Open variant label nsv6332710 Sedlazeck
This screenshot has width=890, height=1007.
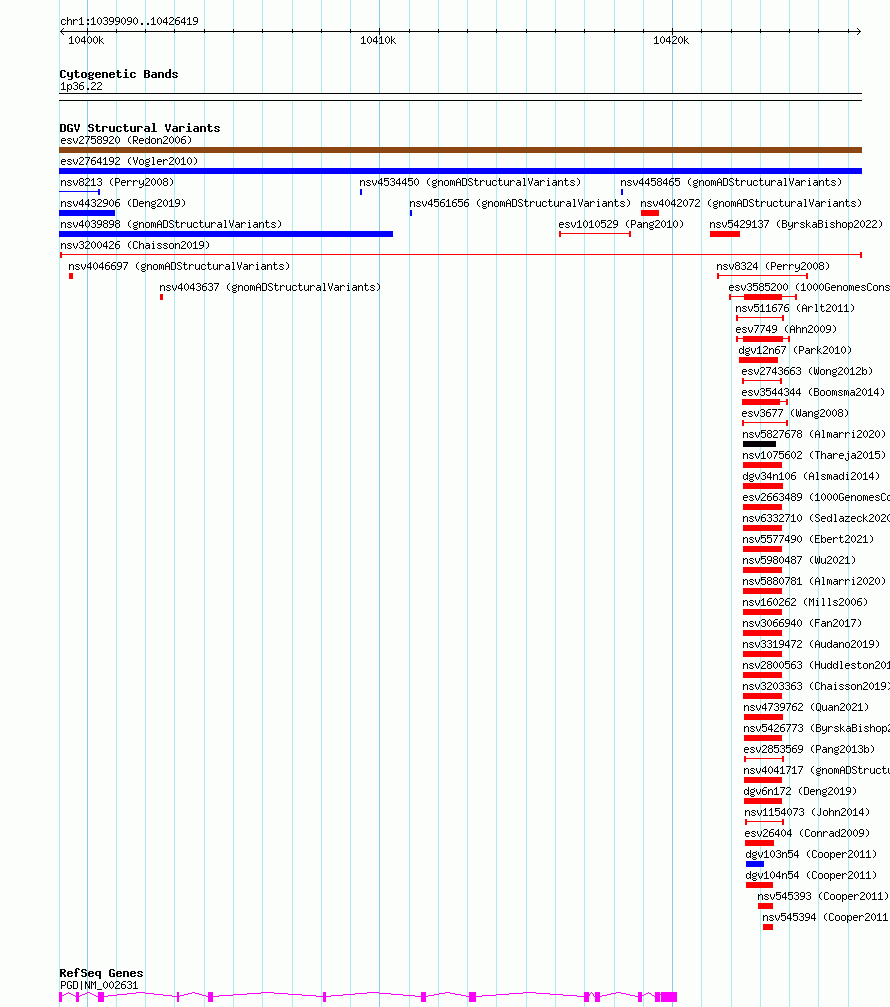[816, 518]
